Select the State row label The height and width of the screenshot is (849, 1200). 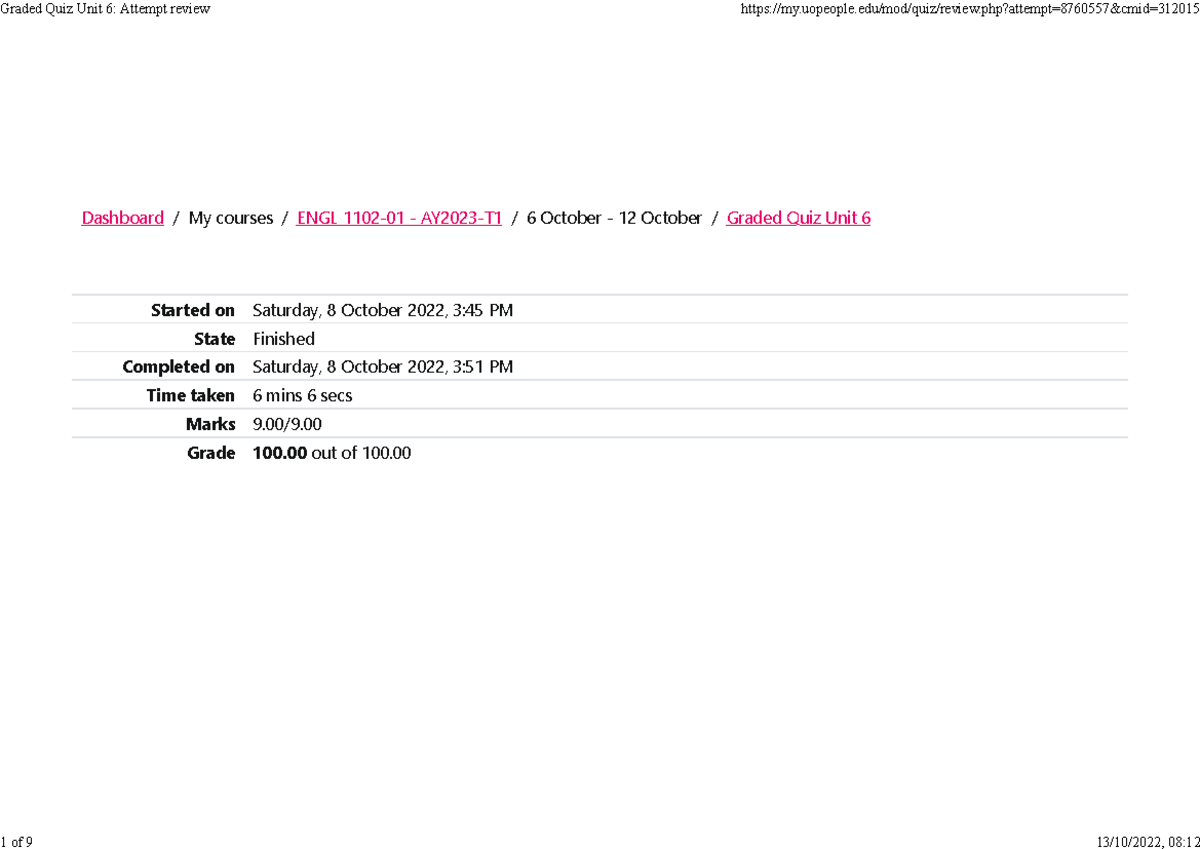[215, 338]
